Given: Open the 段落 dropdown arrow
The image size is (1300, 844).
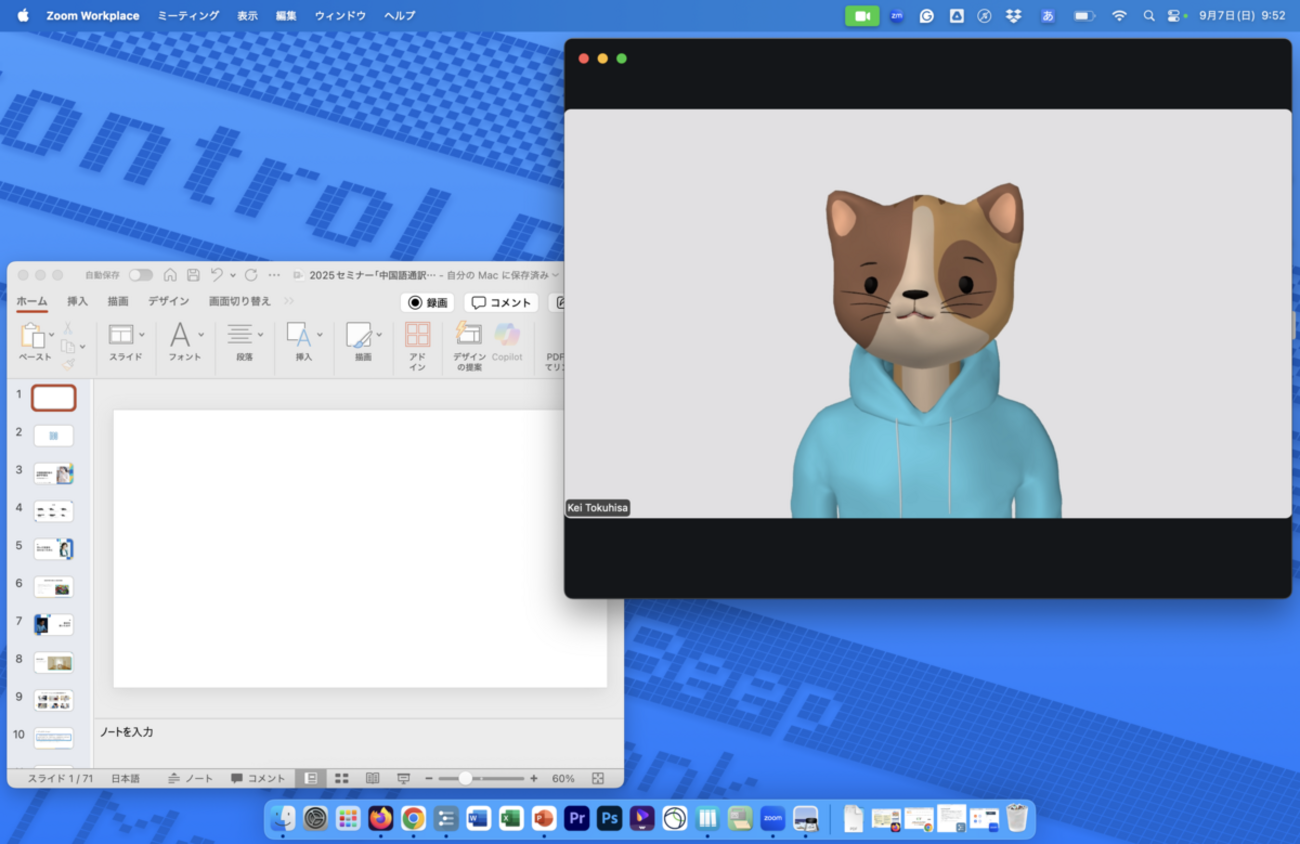Looking at the screenshot, I should coord(260,334).
